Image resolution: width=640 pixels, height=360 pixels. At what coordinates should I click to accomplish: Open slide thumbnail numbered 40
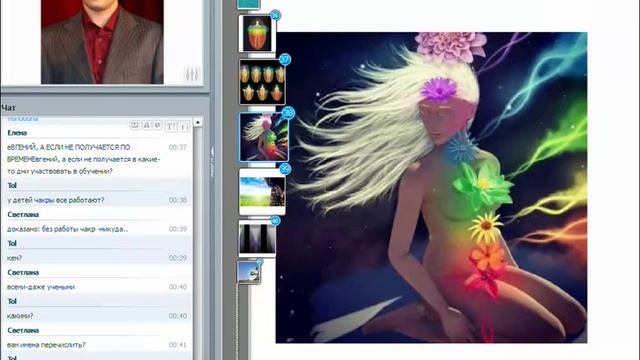click(257, 239)
